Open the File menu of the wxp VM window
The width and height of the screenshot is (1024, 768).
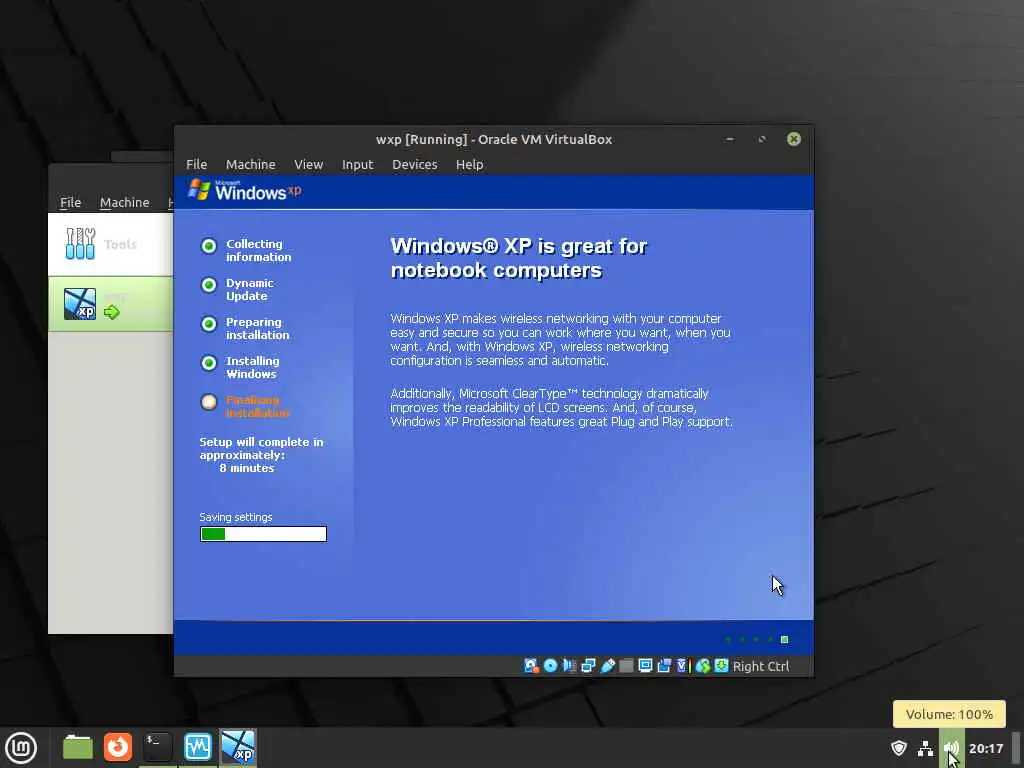tap(197, 165)
